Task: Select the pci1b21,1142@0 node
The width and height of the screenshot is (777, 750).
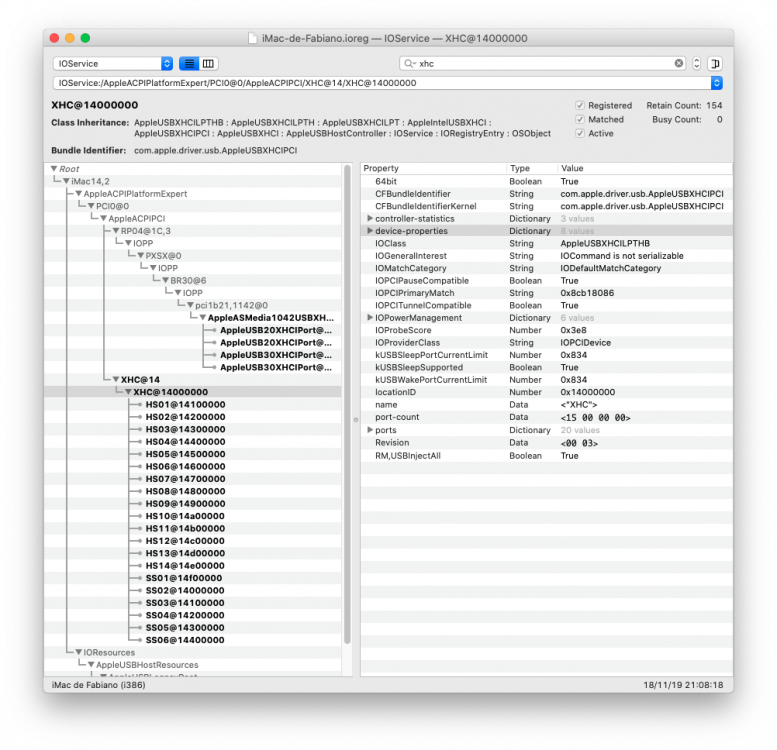Action: pos(231,305)
